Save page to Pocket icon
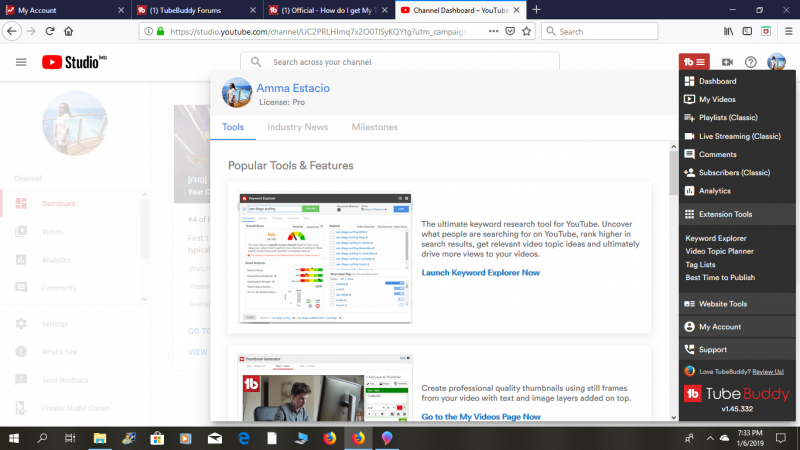Viewport: 800px width, 450px height. 511,31
